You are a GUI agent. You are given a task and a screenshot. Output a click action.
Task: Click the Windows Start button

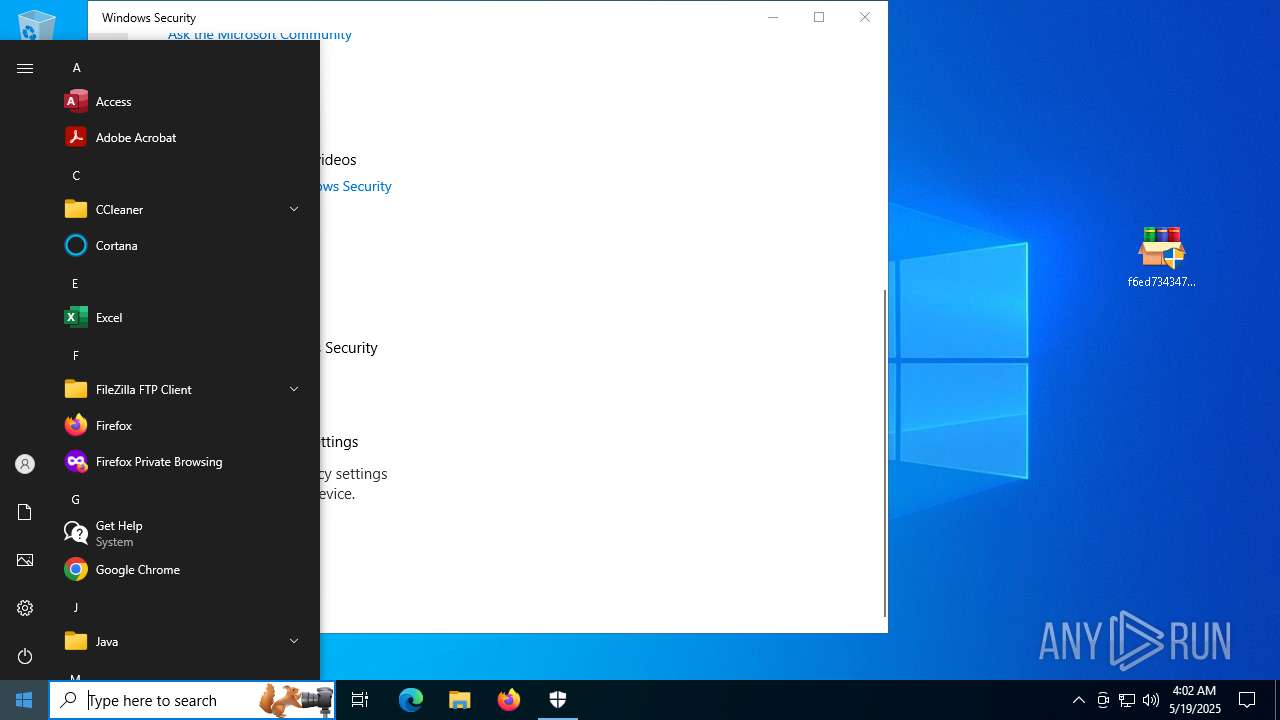coord(24,700)
